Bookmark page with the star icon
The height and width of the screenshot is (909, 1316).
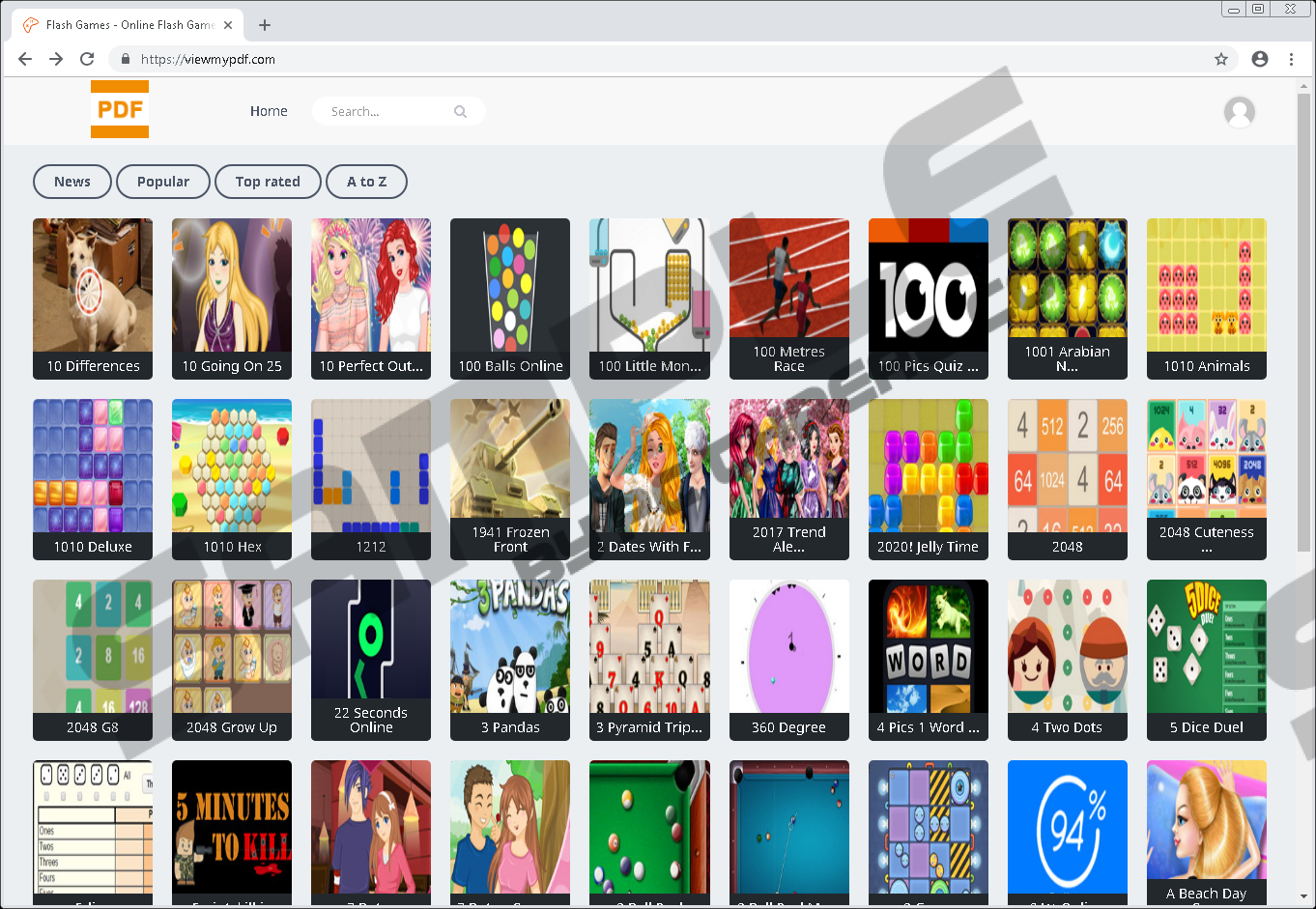click(x=1221, y=59)
